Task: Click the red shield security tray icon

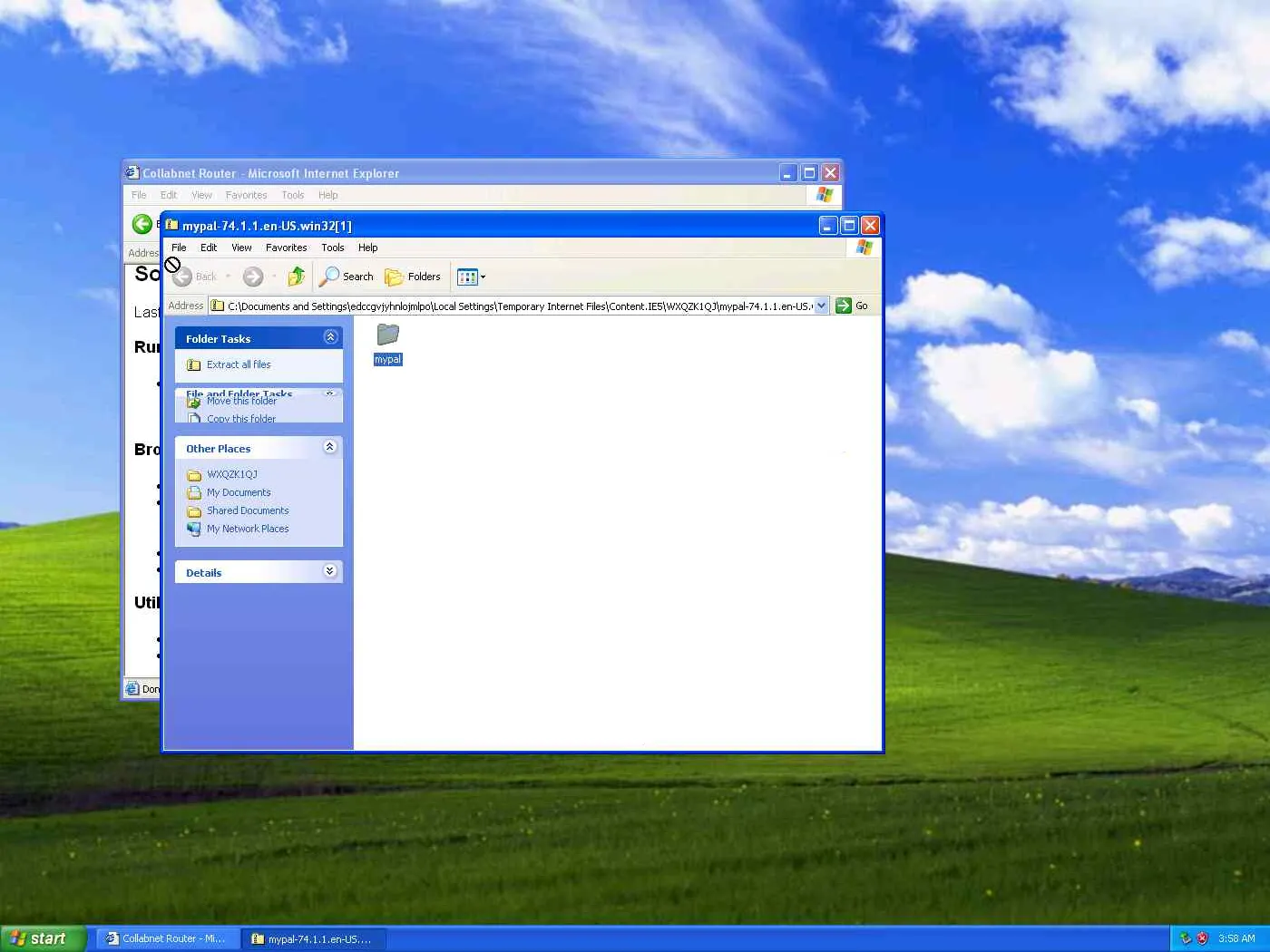Action: coord(1202,938)
